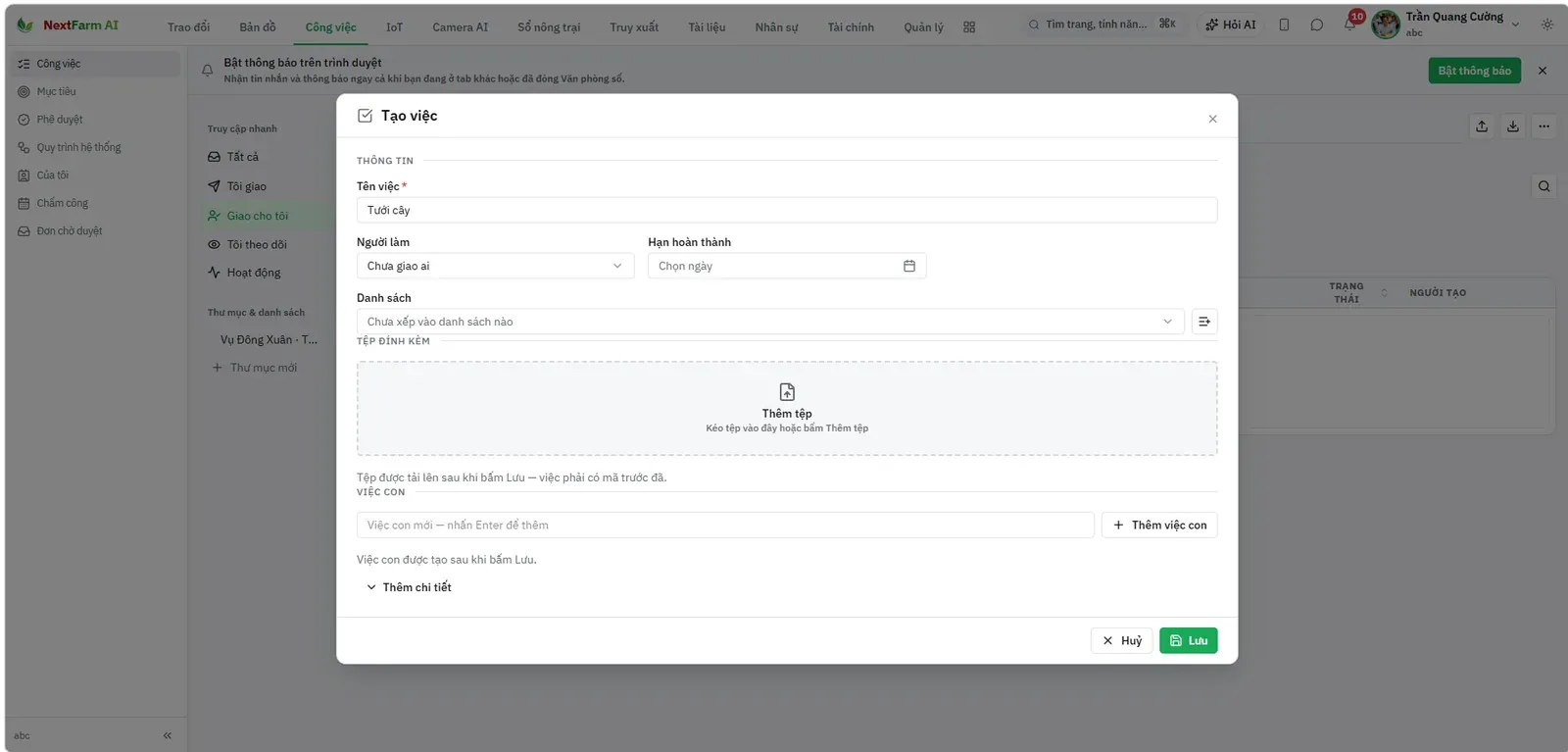Click the Hỏi AI button
Screen dimensions: 1568x752
(x=1231, y=25)
